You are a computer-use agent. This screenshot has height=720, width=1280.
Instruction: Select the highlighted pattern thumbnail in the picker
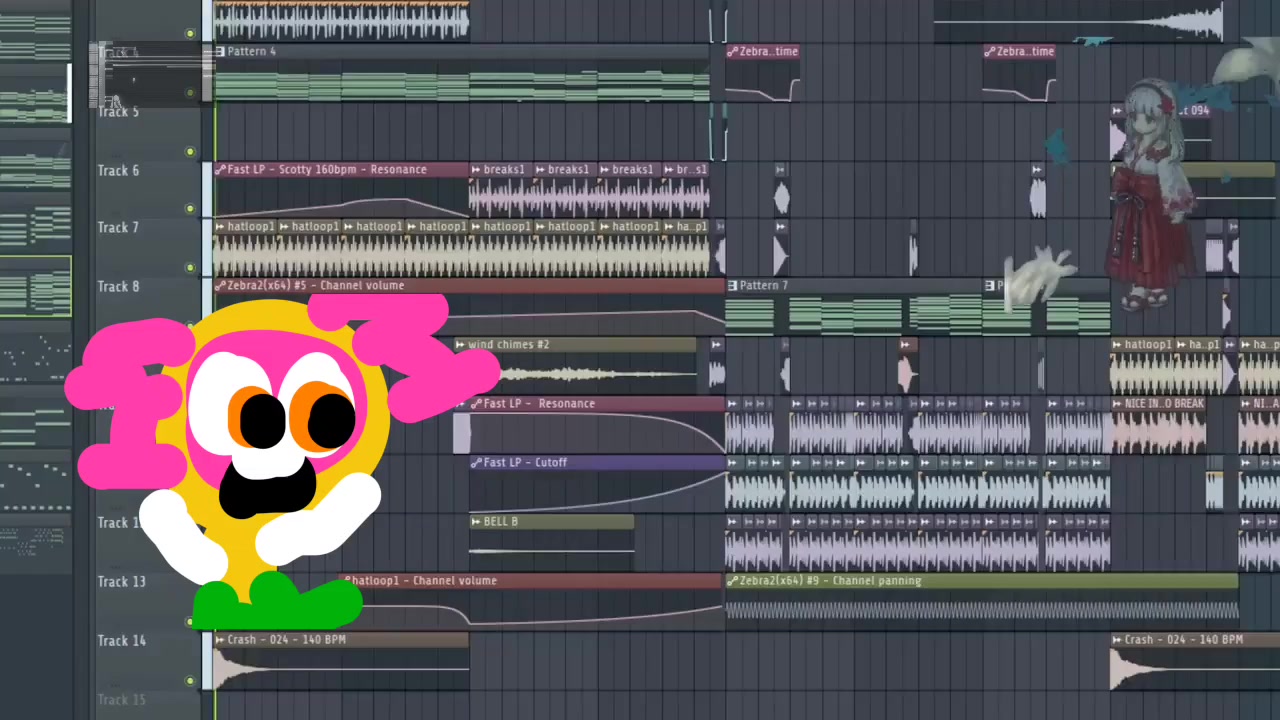36,287
